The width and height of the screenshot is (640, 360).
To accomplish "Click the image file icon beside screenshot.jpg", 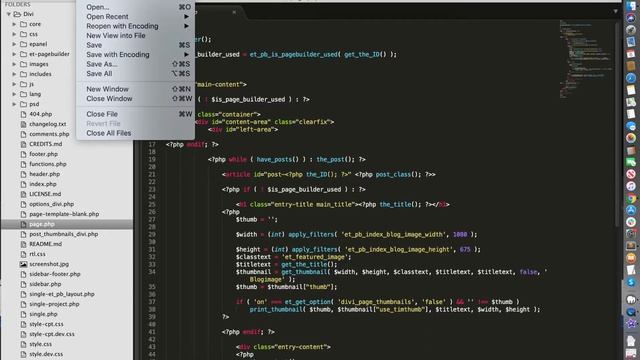I will 23,264.
